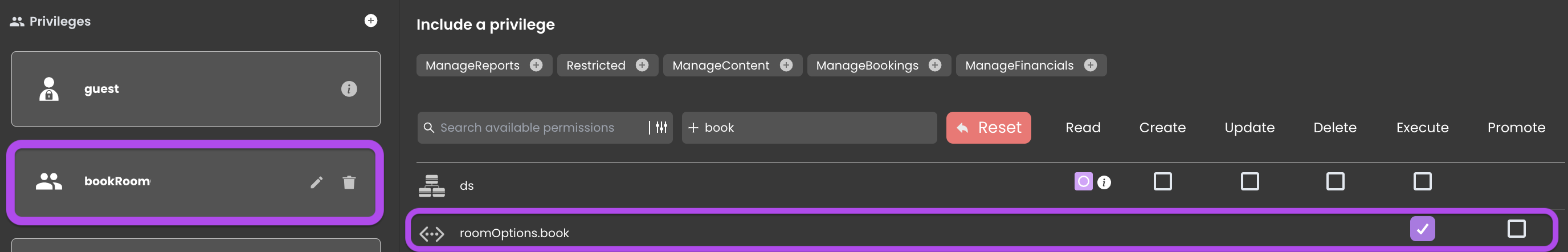Enable Promote for roomOptions.book

tap(1516, 229)
